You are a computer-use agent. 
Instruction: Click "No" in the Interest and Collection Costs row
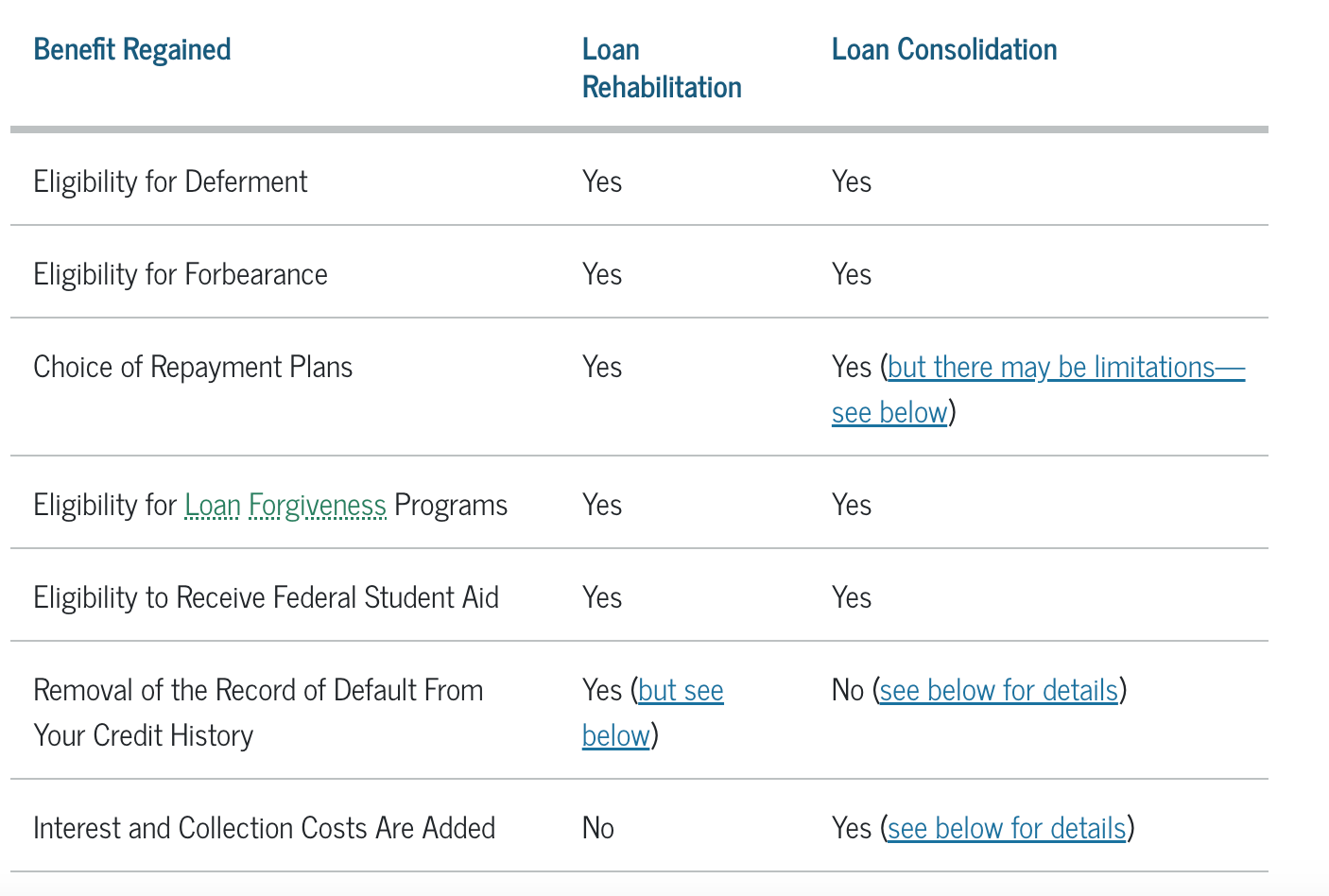(598, 829)
